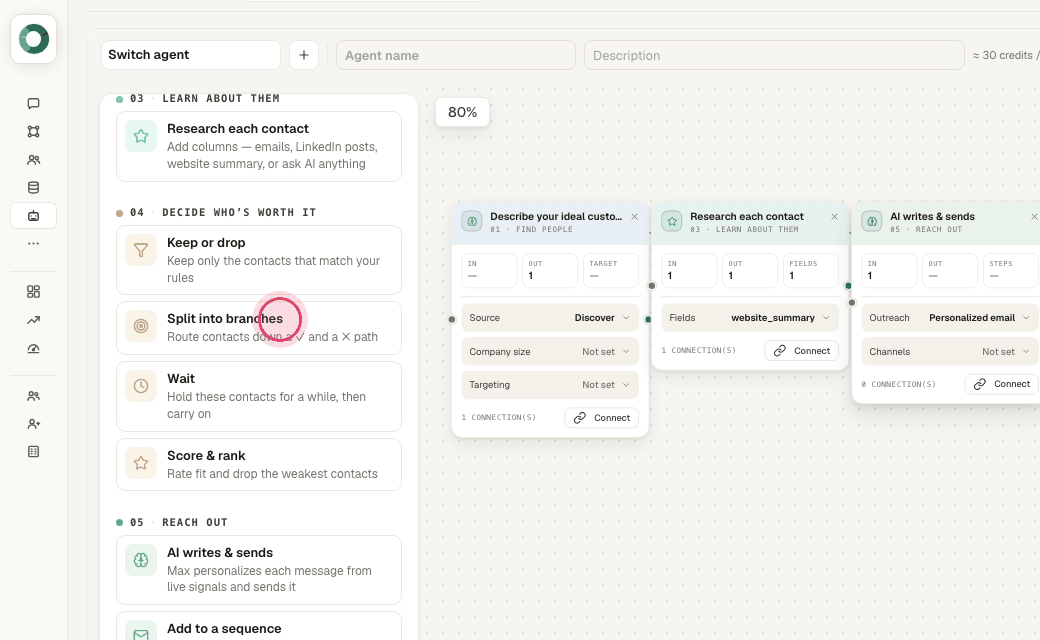Connect the AI writes & sends node
This screenshot has width=1040, height=640.
point(1002,384)
